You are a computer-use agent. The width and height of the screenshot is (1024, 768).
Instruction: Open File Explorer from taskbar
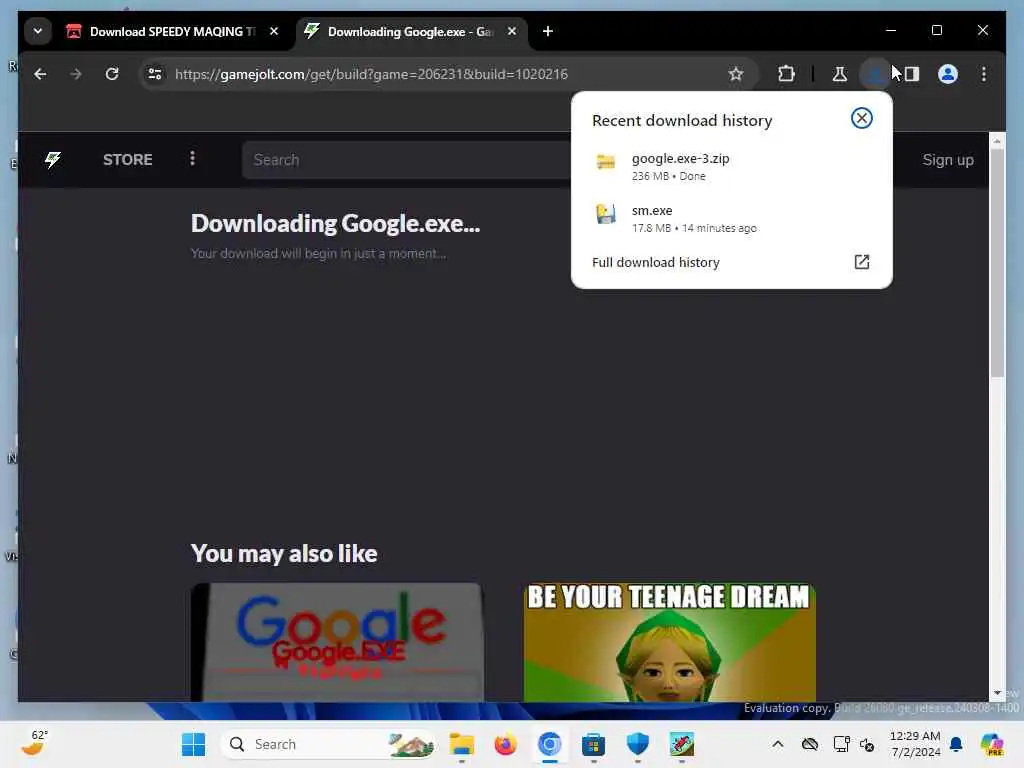(x=462, y=744)
